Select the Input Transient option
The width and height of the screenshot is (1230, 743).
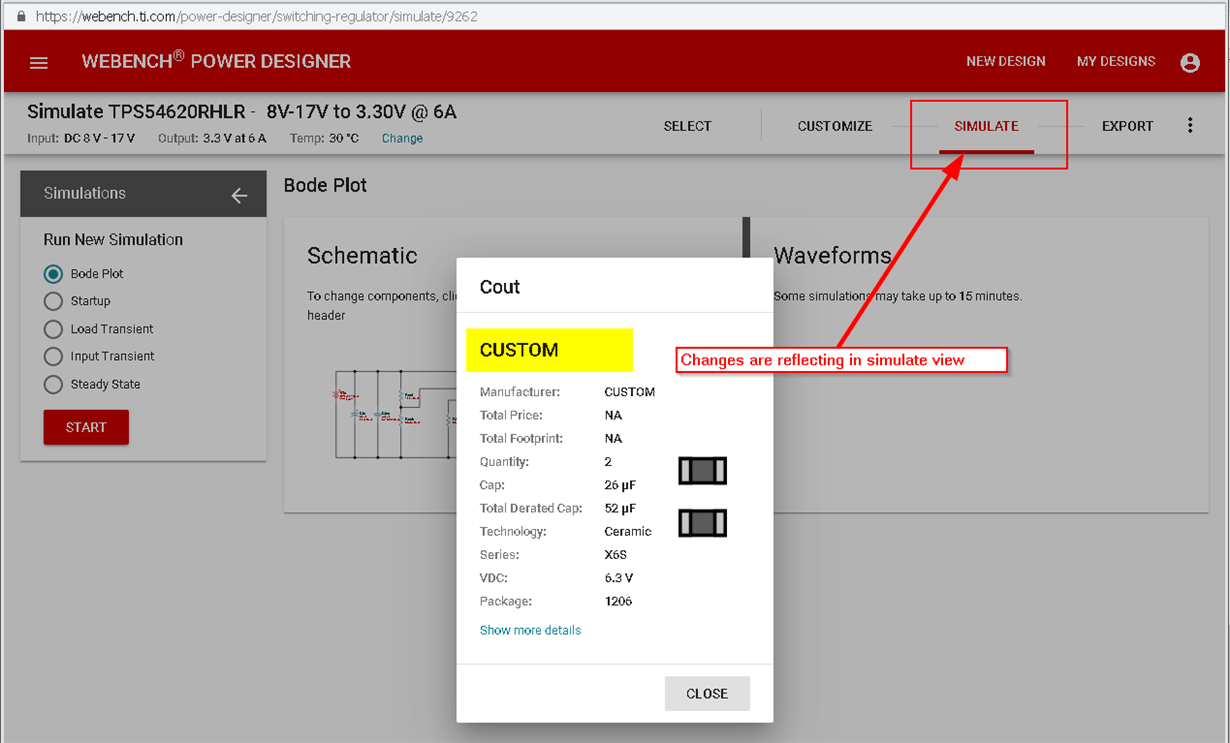click(x=53, y=356)
